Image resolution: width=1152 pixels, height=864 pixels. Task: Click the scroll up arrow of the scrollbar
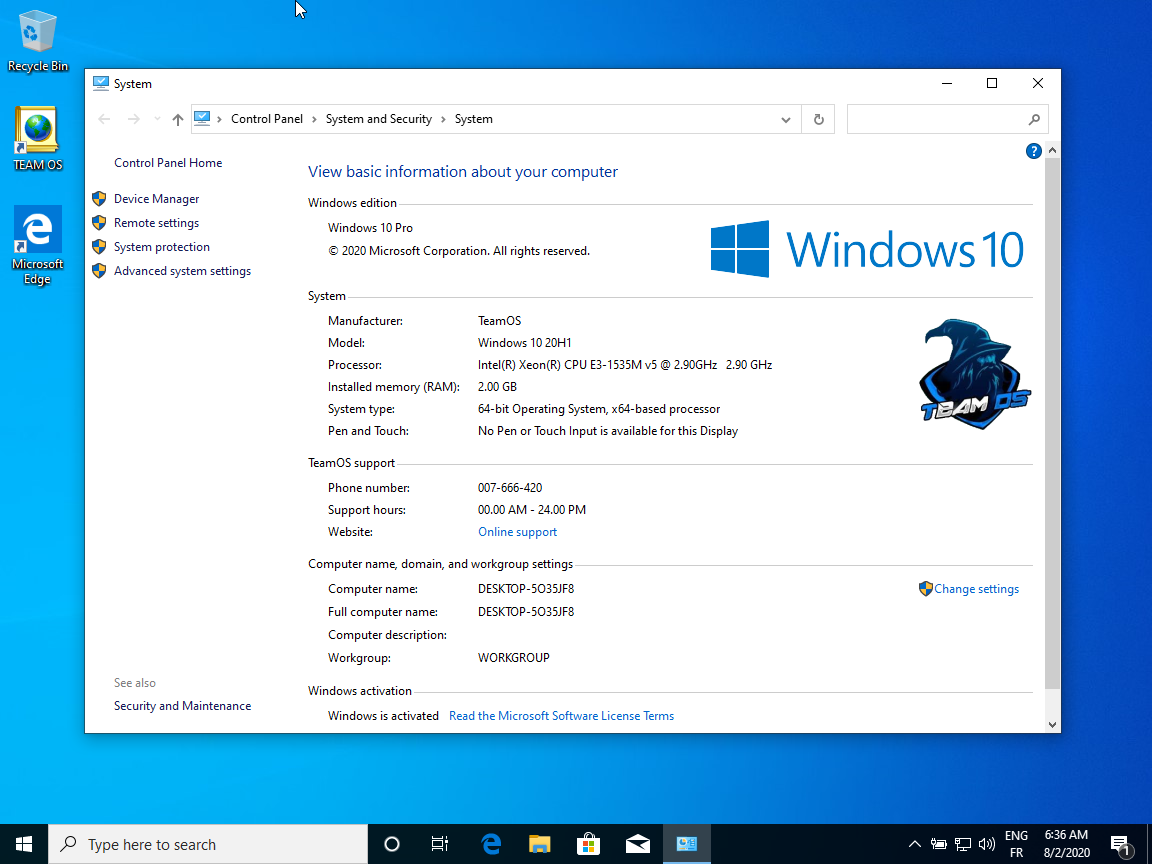[x=1052, y=151]
